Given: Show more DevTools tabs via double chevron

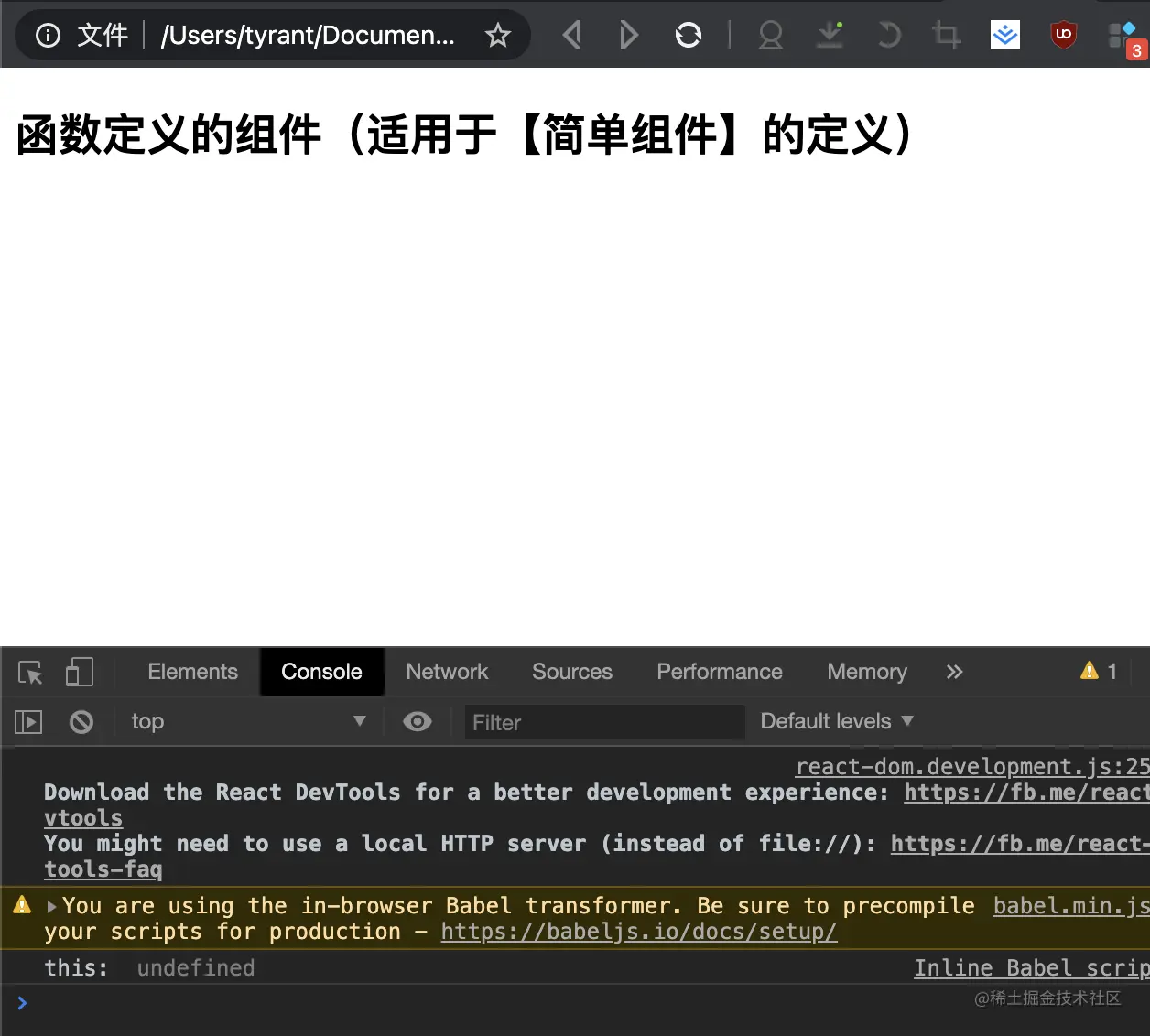Looking at the screenshot, I should (x=954, y=672).
